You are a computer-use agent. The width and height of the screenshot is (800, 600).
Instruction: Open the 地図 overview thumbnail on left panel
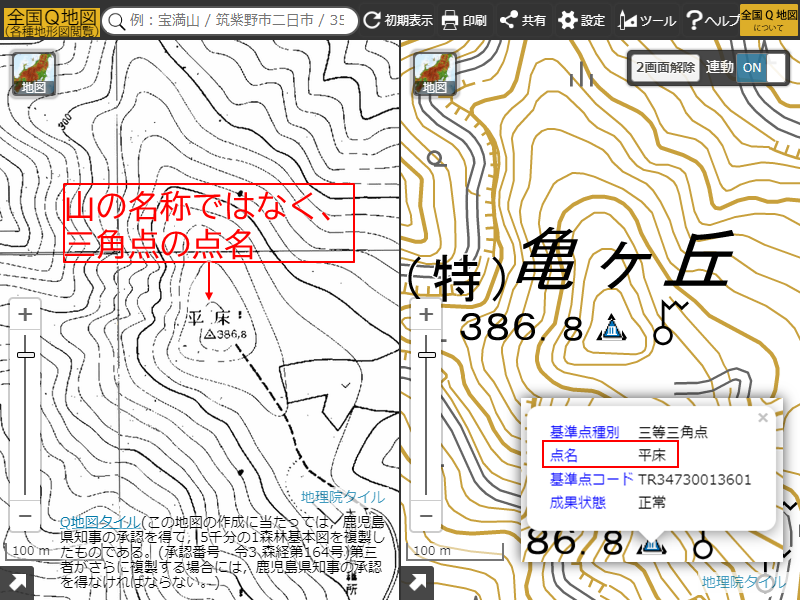[x=35, y=75]
